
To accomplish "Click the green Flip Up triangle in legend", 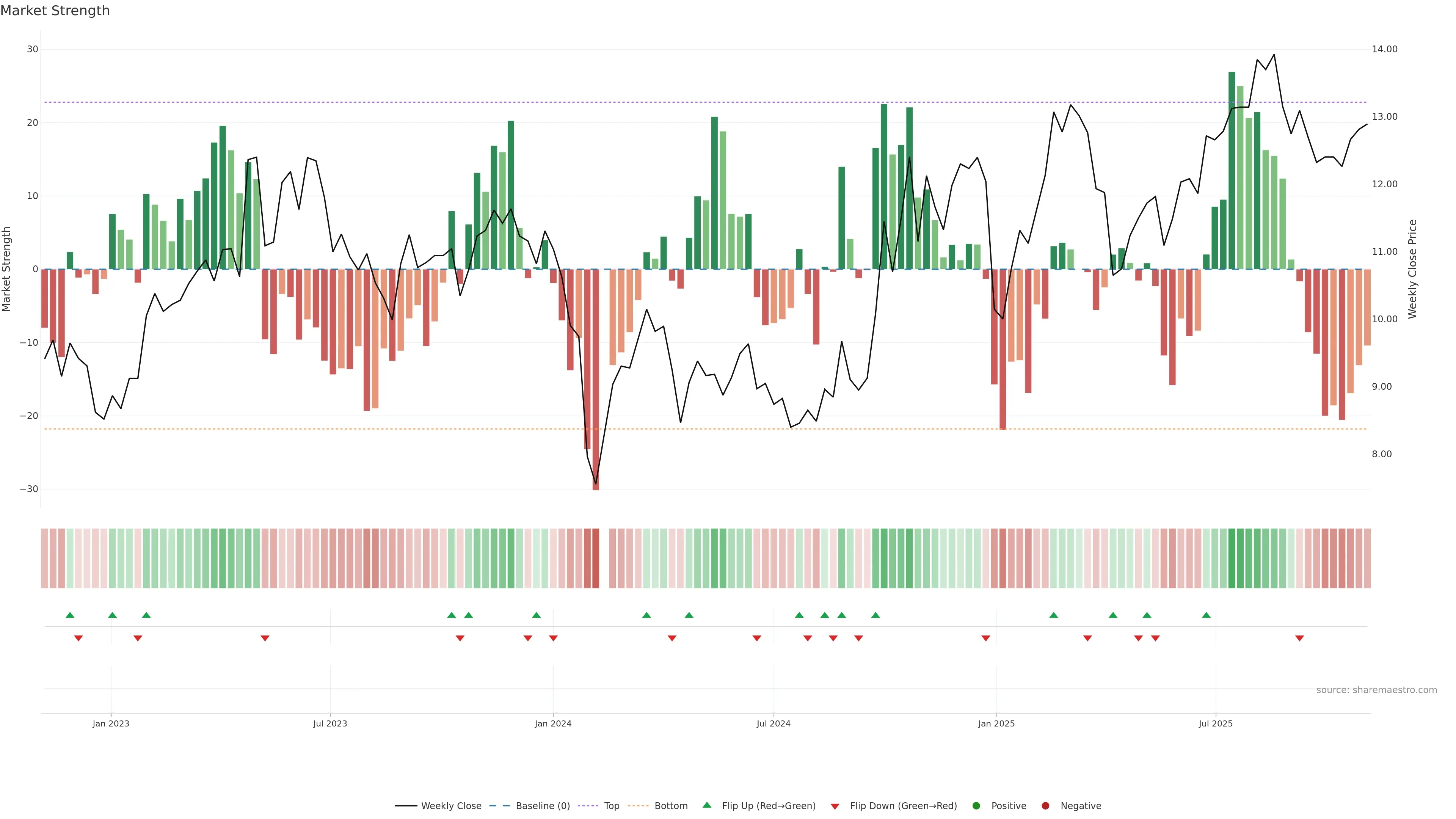I will tap(706, 805).
